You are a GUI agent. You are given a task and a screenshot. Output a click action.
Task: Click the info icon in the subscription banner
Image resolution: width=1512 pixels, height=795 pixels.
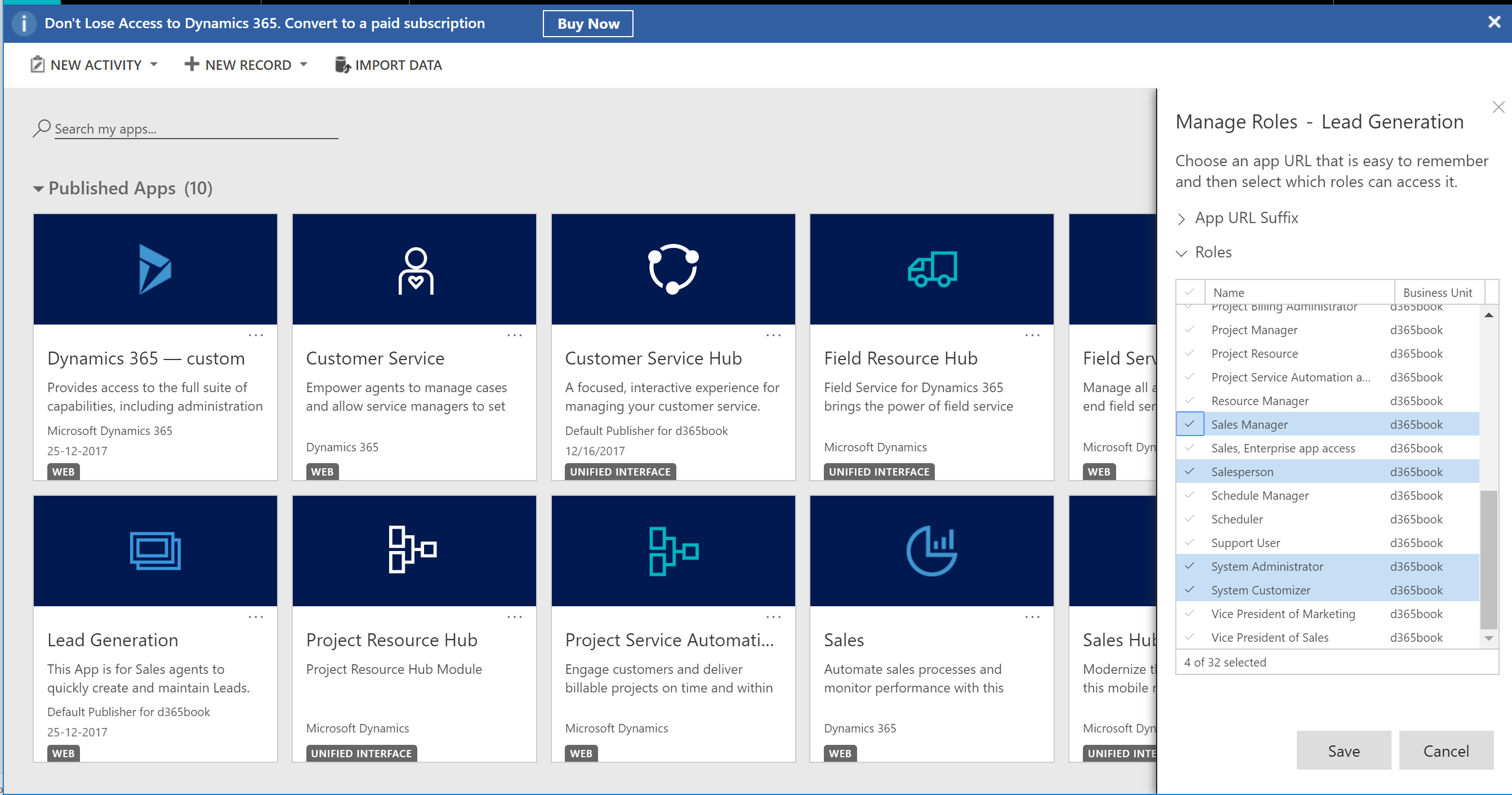coord(24,24)
